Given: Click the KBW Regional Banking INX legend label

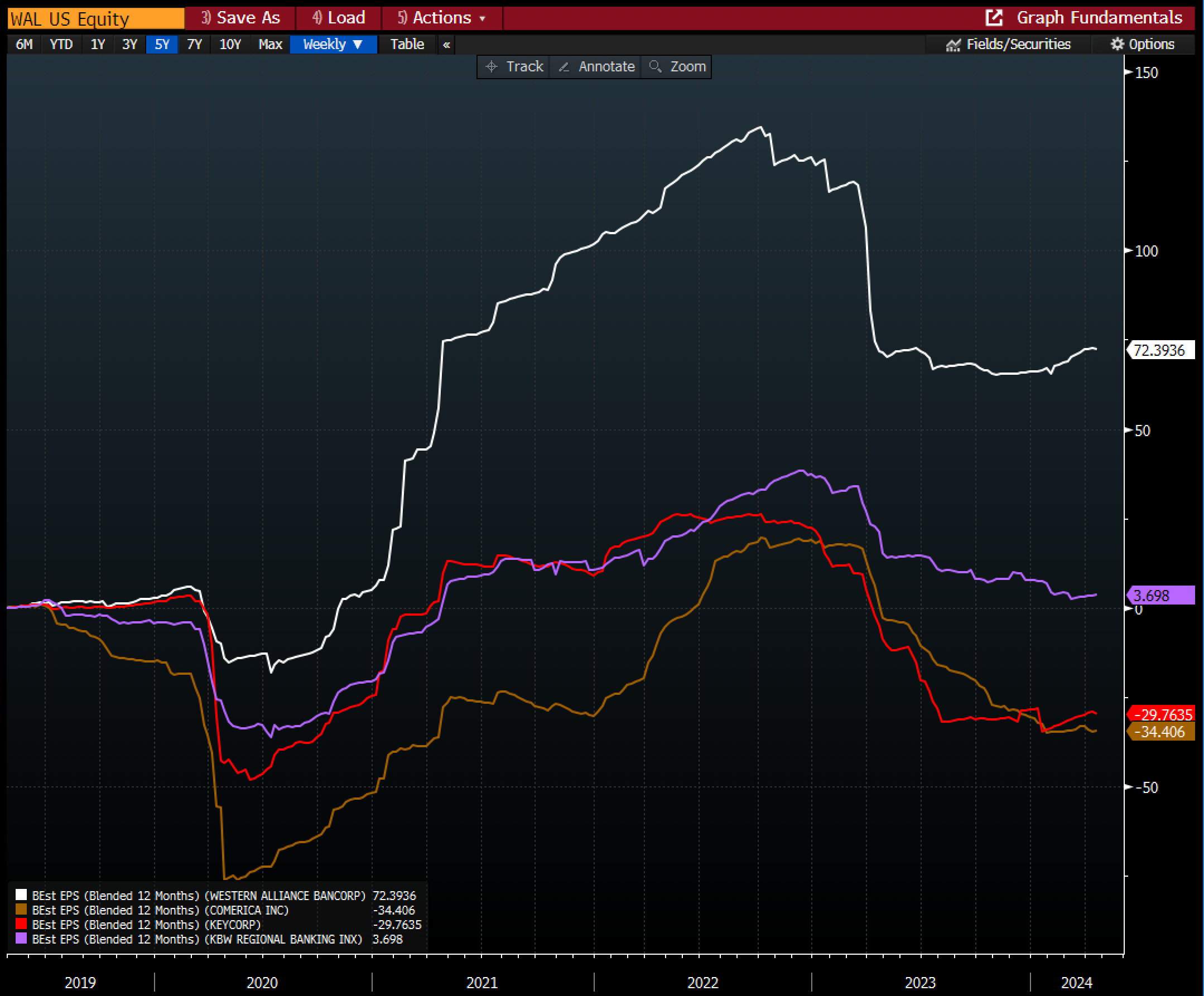Looking at the screenshot, I should [x=196, y=939].
